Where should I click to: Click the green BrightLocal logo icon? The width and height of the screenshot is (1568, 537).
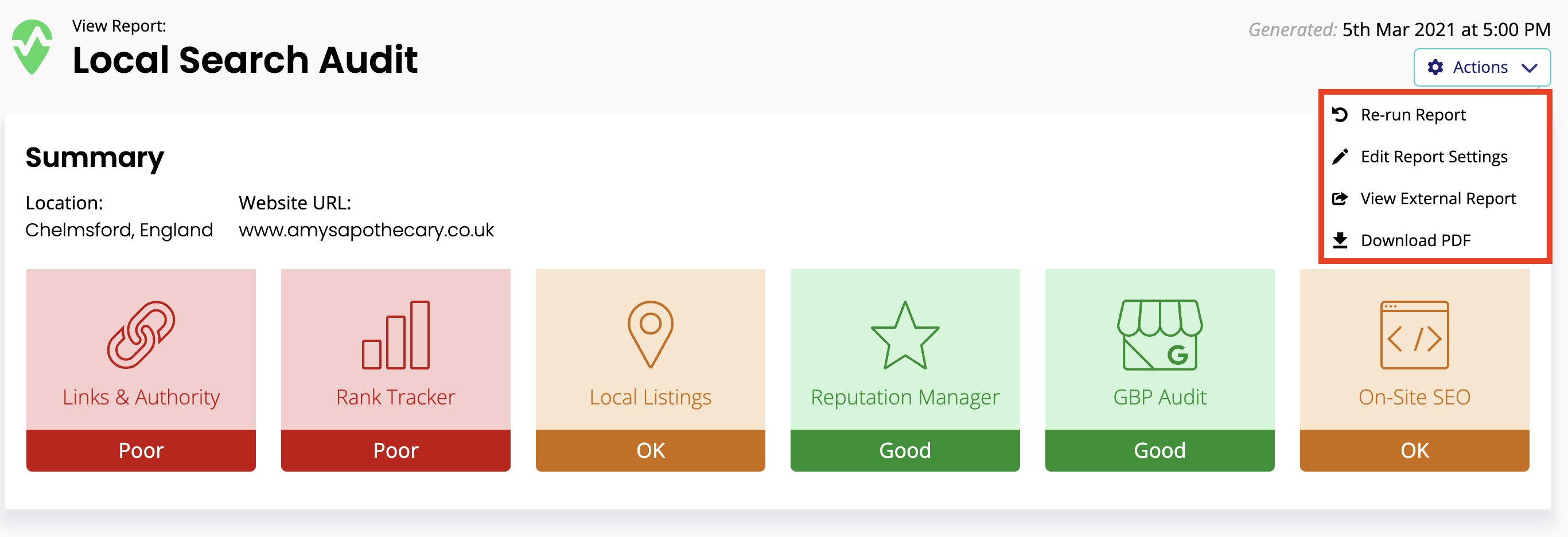pos(32,48)
